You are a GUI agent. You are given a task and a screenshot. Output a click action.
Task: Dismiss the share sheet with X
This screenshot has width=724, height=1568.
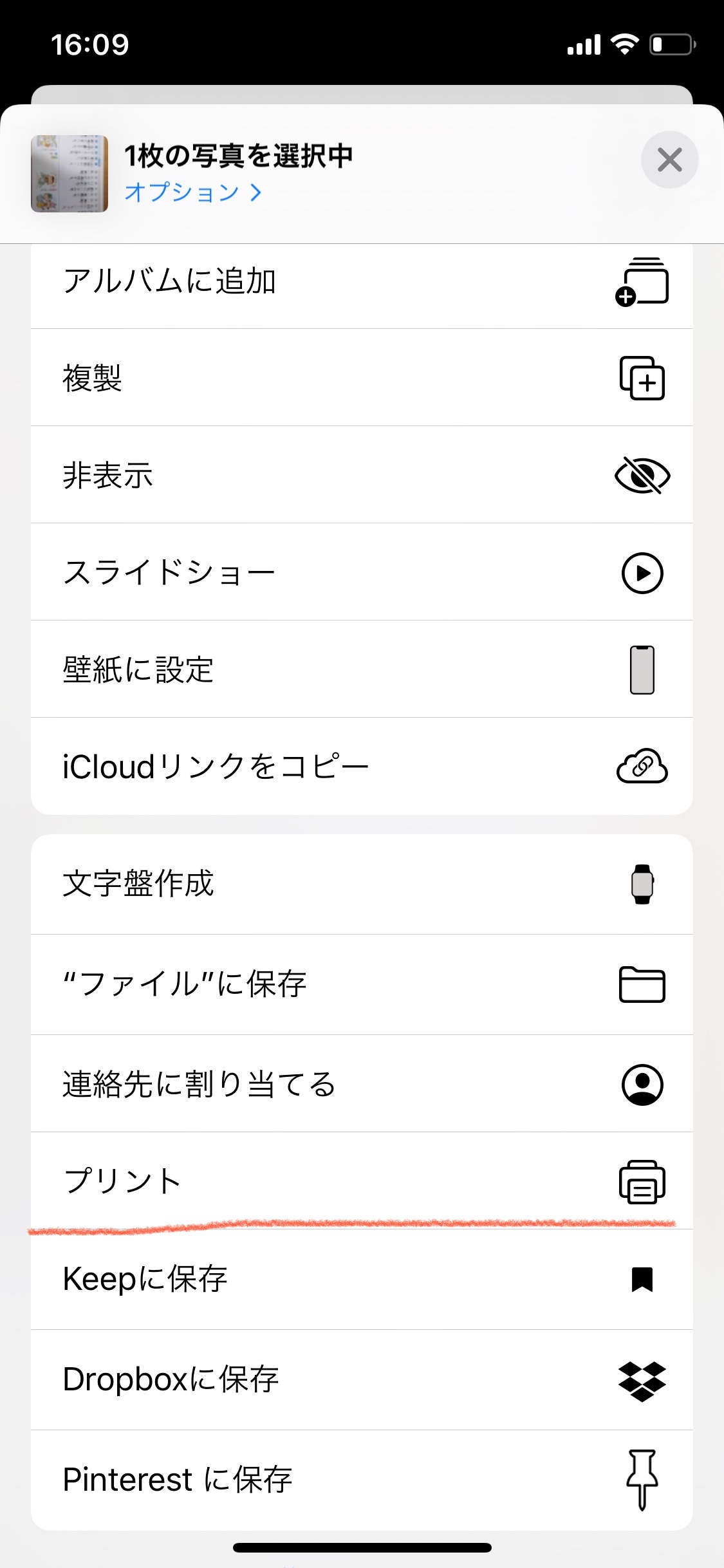coord(669,160)
